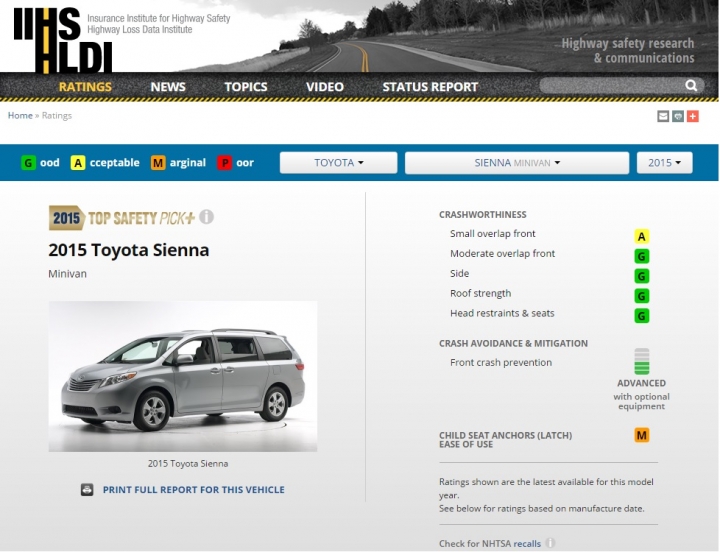This screenshot has height=552, width=720.
Task: Click the Roof strength G rating badge
Action: click(641, 296)
